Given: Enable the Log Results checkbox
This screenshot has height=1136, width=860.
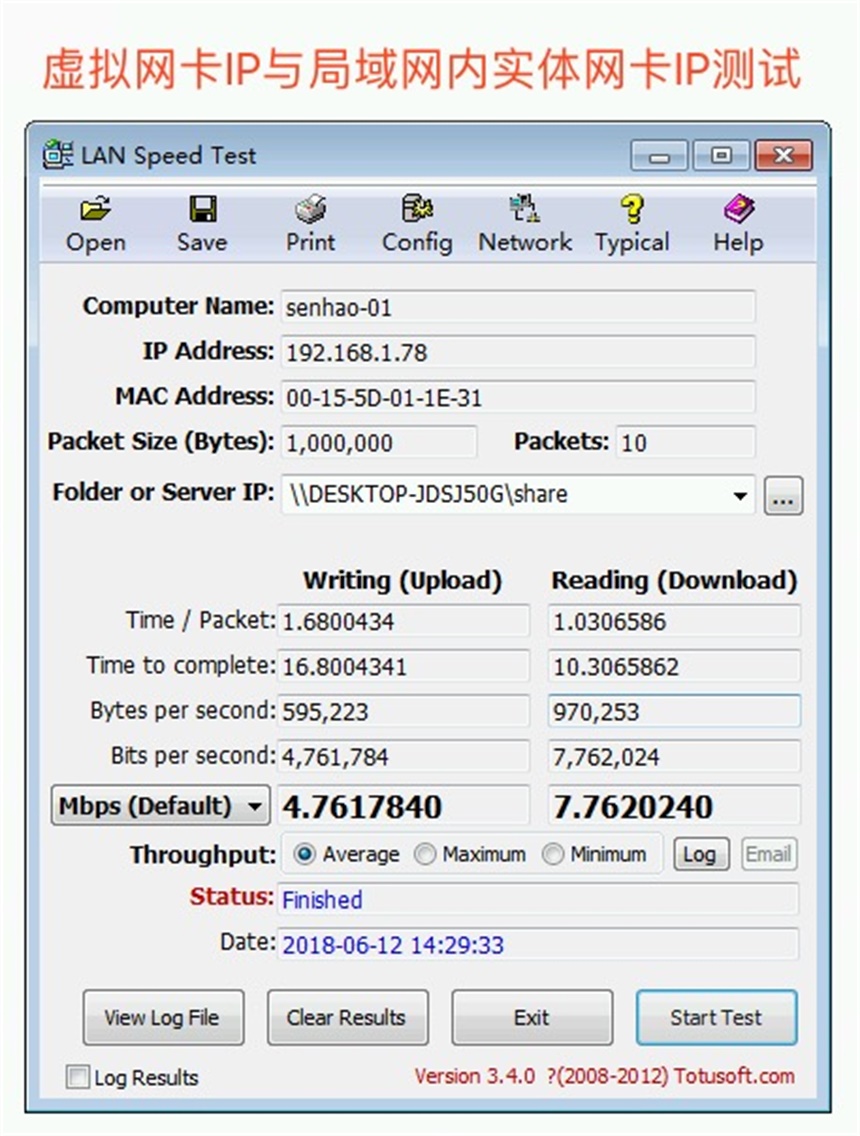Looking at the screenshot, I should click(77, 1077).
